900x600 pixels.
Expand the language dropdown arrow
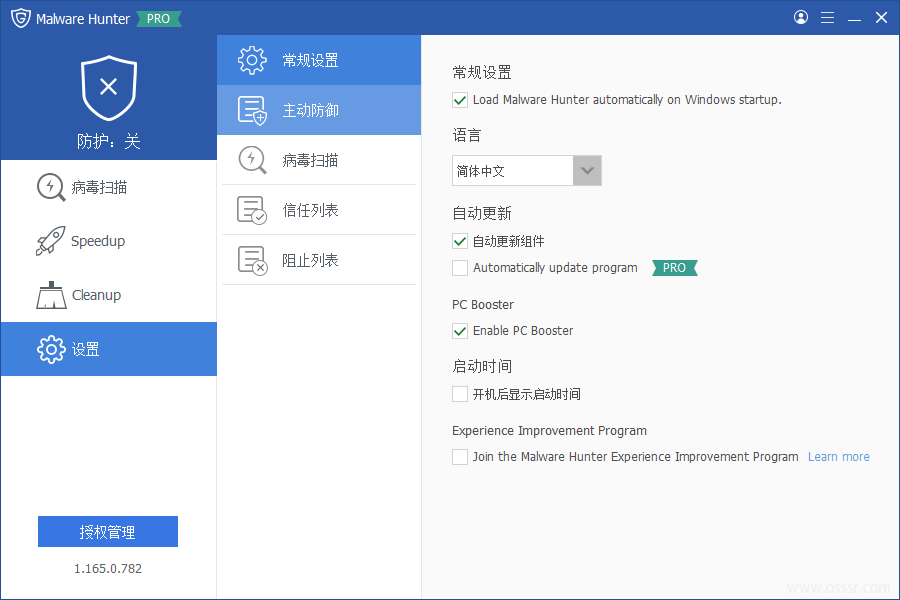click(587, 171)
